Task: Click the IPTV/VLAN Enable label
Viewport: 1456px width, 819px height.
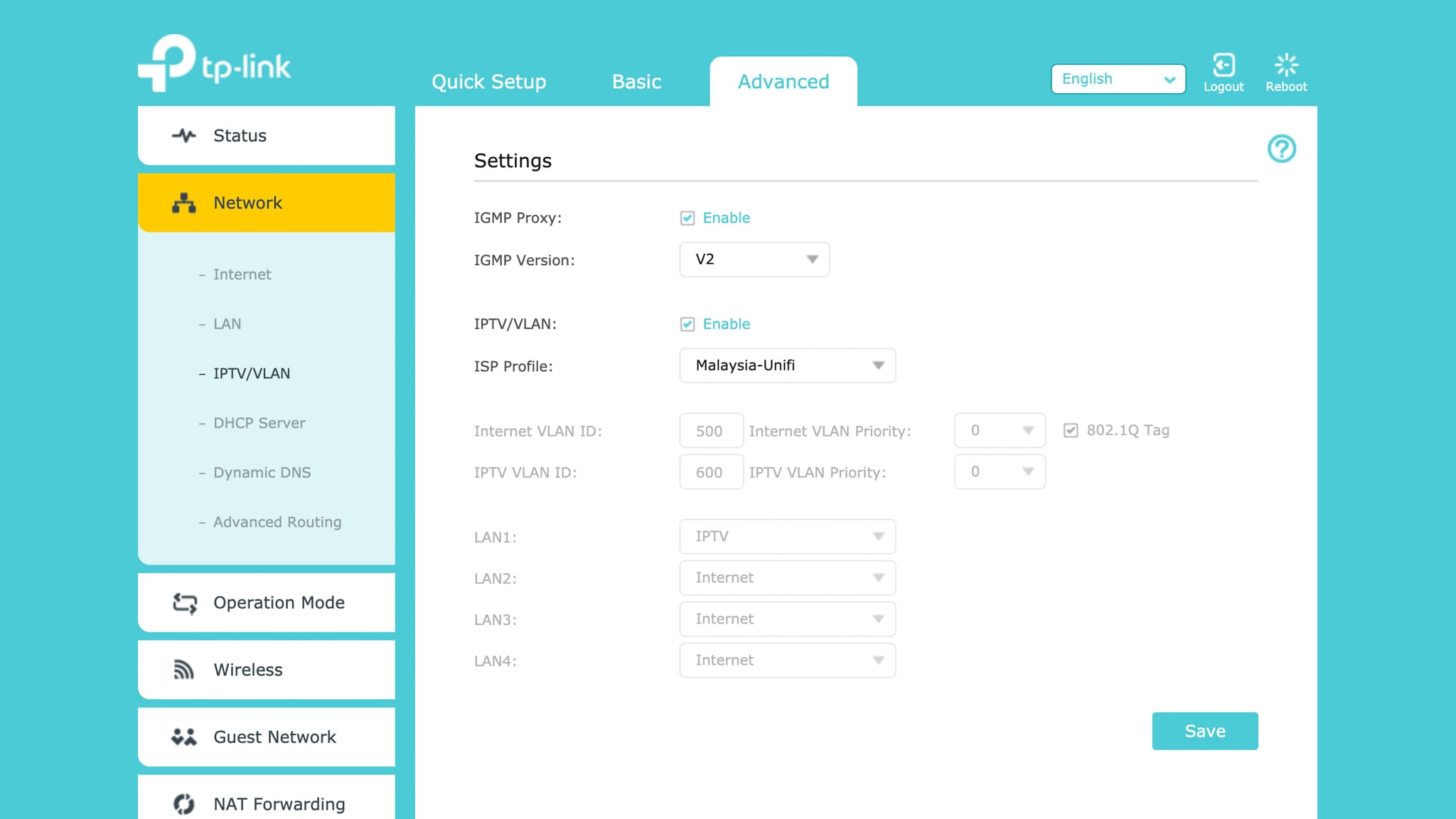Action: point(726,324)
